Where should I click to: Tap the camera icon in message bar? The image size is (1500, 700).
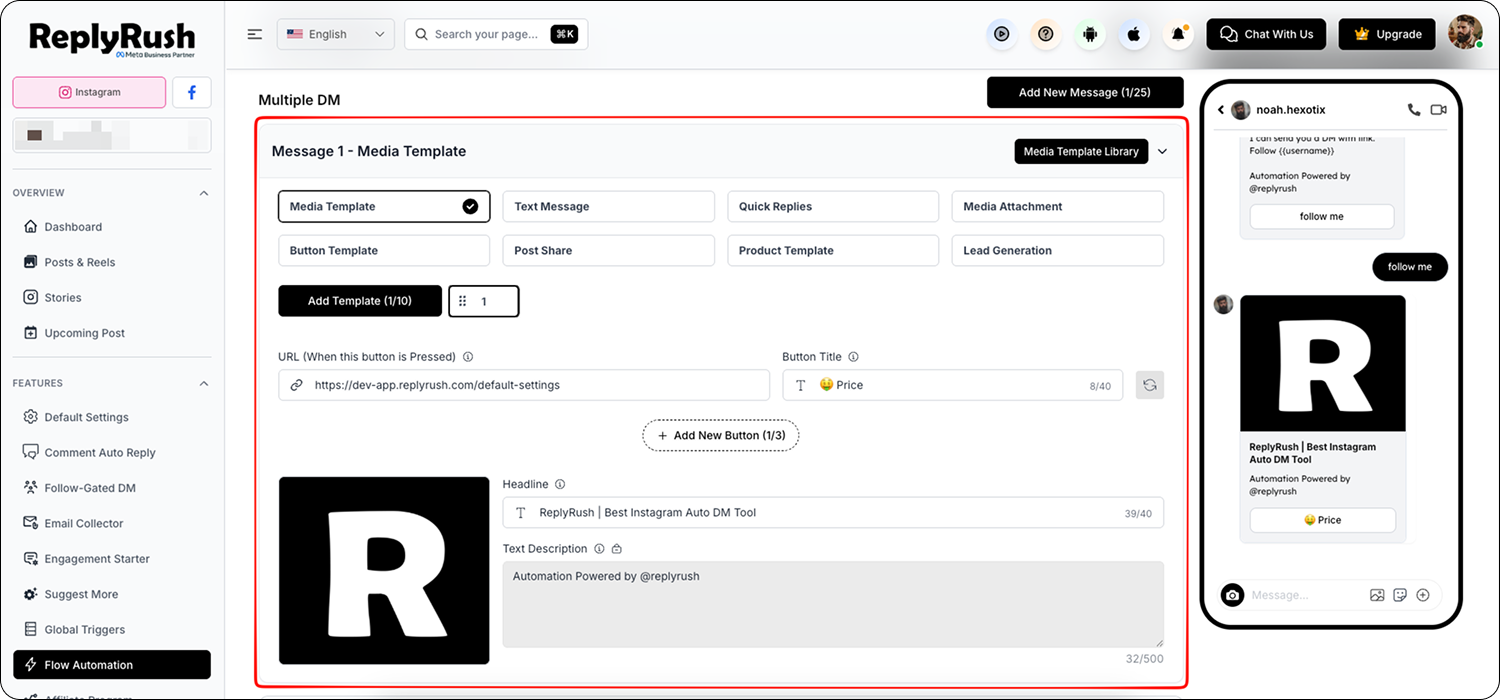click(1233, 595)
